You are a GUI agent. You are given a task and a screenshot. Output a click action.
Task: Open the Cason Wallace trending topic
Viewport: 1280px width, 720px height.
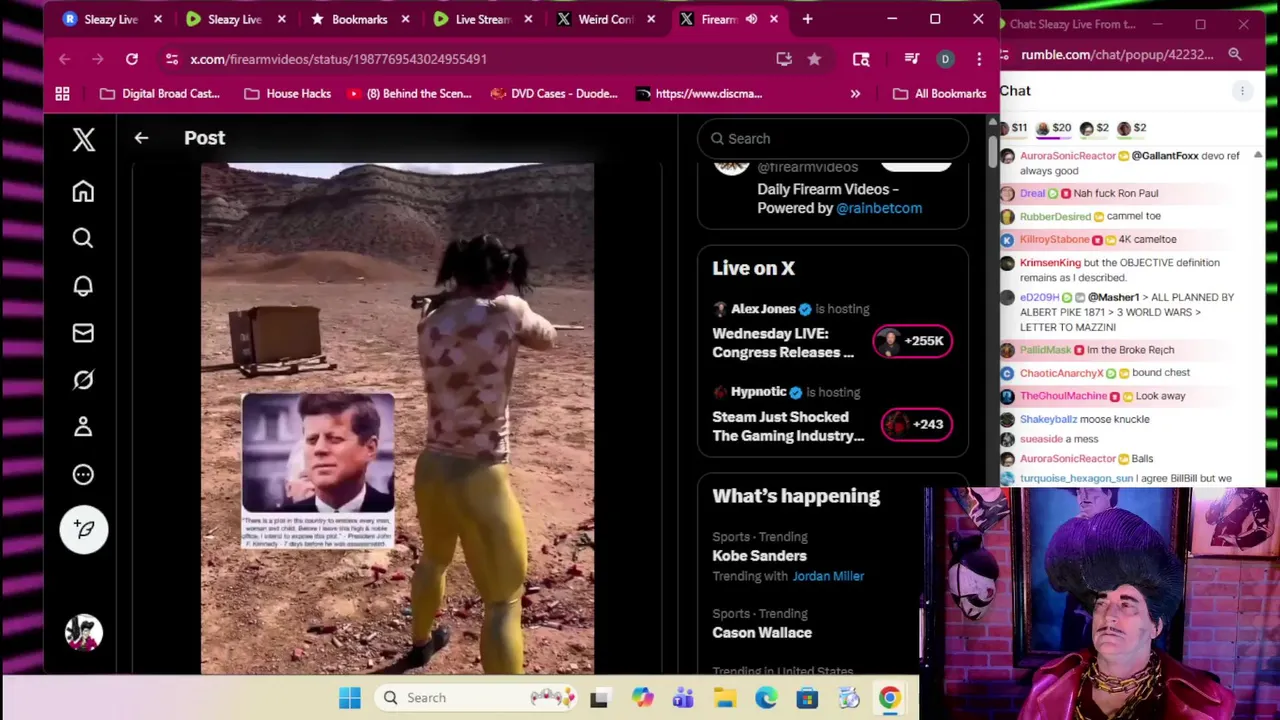point(762,633)
